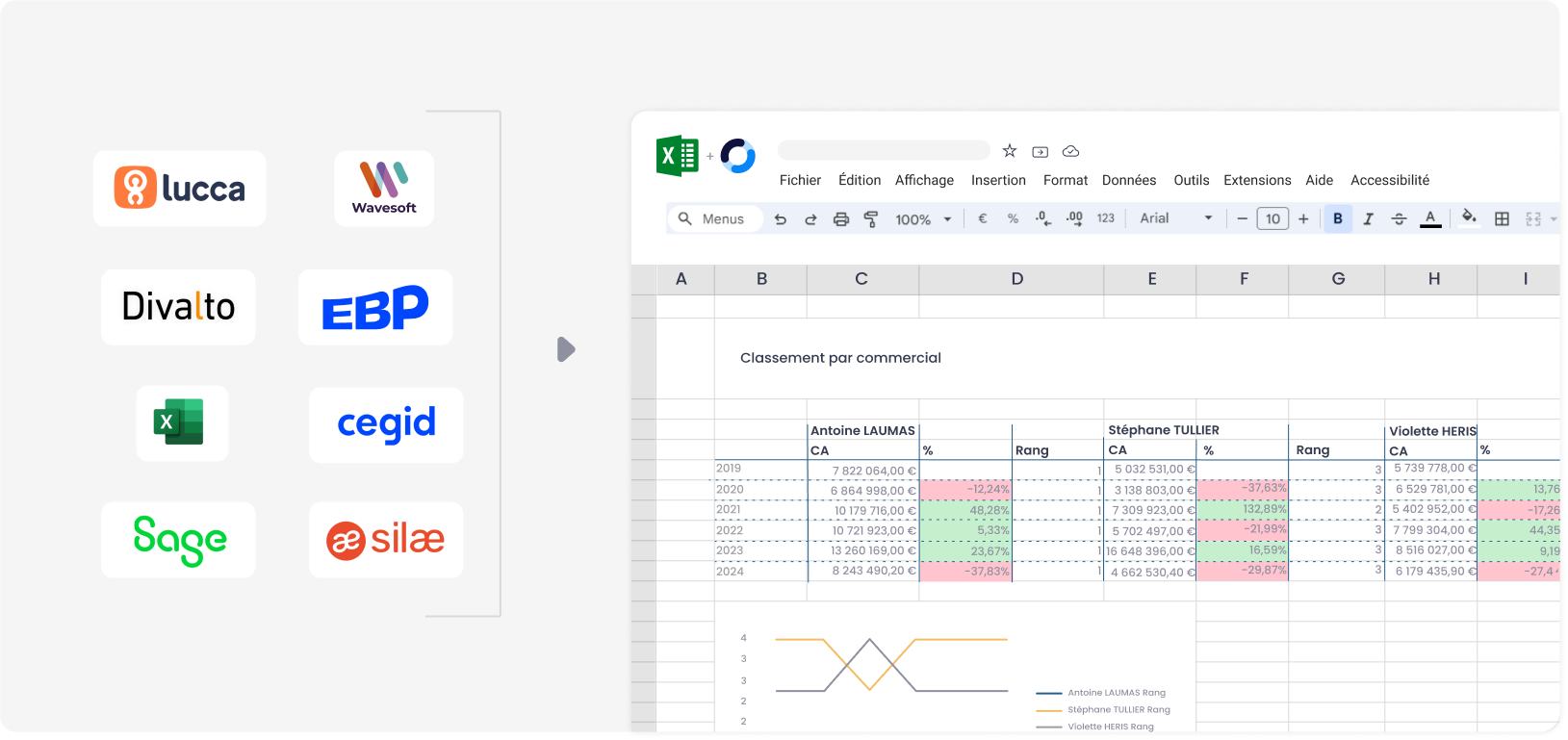Click the Wavesoft logo card
Screen dimensions: 1568x740
click(384, 189)
